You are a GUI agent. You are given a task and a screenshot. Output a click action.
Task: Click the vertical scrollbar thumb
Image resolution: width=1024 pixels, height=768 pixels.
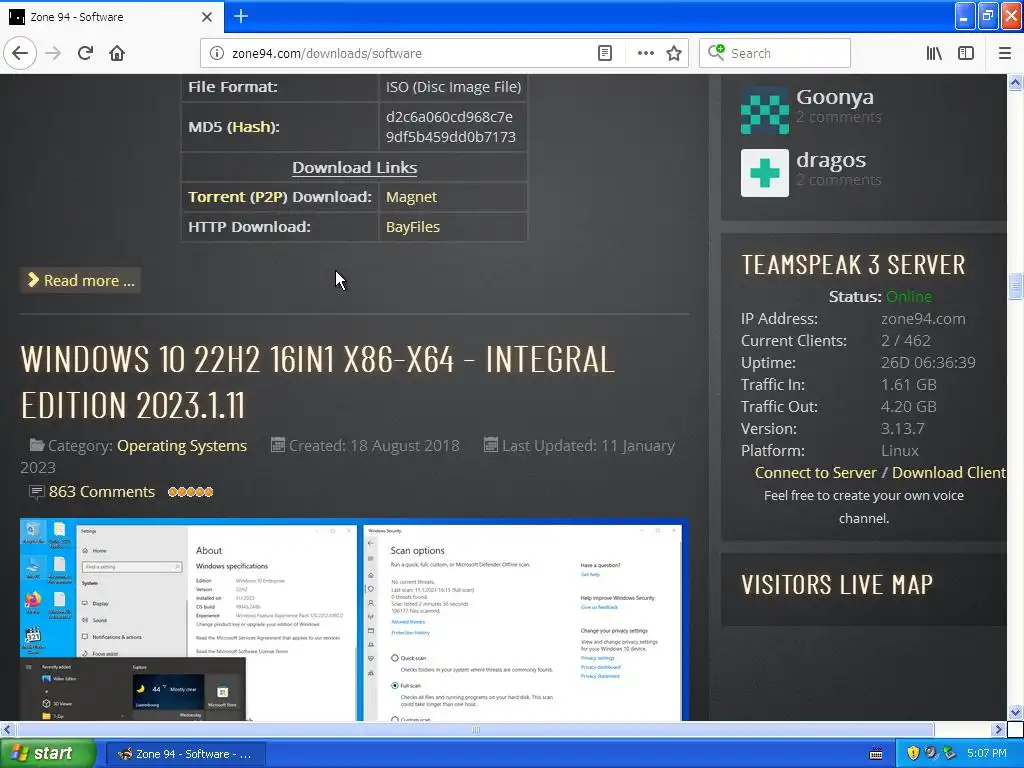tap(1015, 285)
